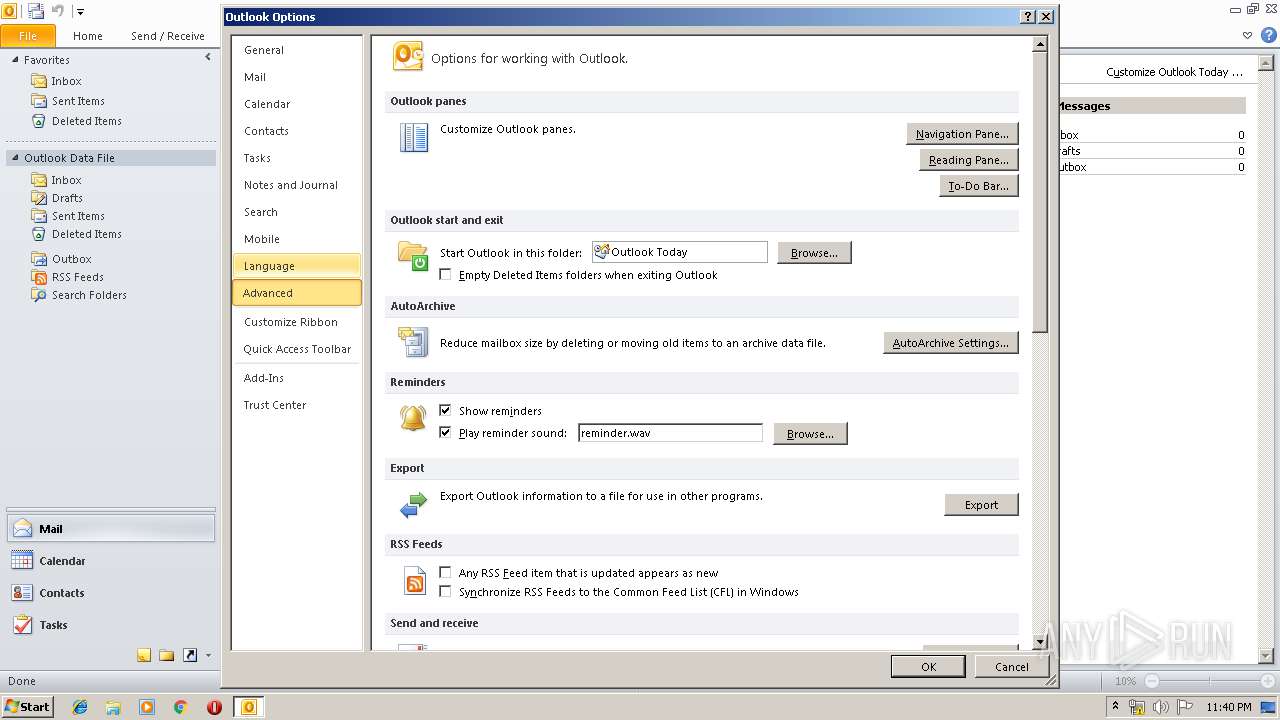1280x720 pixels.
Task: Select the Language options category
Action: coord(297,266)
